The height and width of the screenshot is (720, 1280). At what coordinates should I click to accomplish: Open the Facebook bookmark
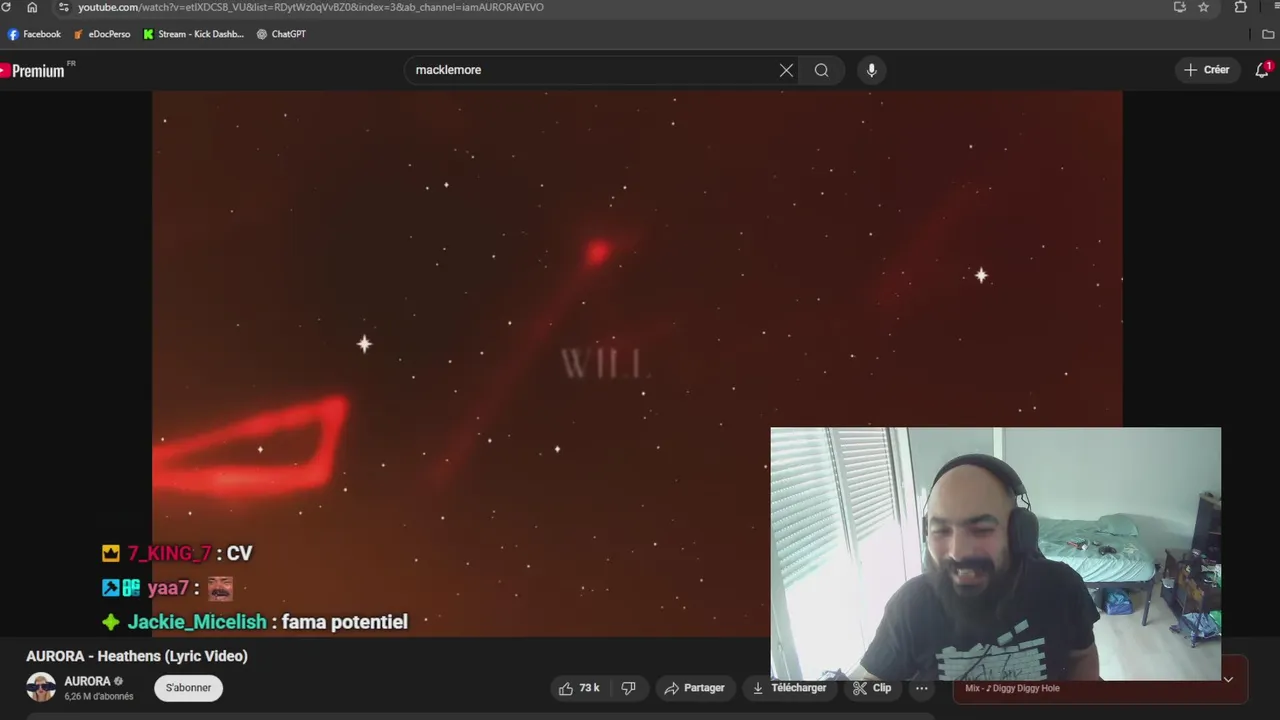[x=35, y=34]
